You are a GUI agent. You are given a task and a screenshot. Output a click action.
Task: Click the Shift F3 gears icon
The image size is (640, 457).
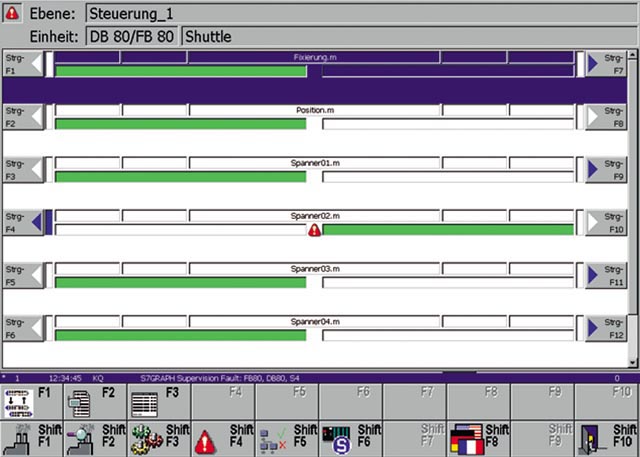pos(147,439)
